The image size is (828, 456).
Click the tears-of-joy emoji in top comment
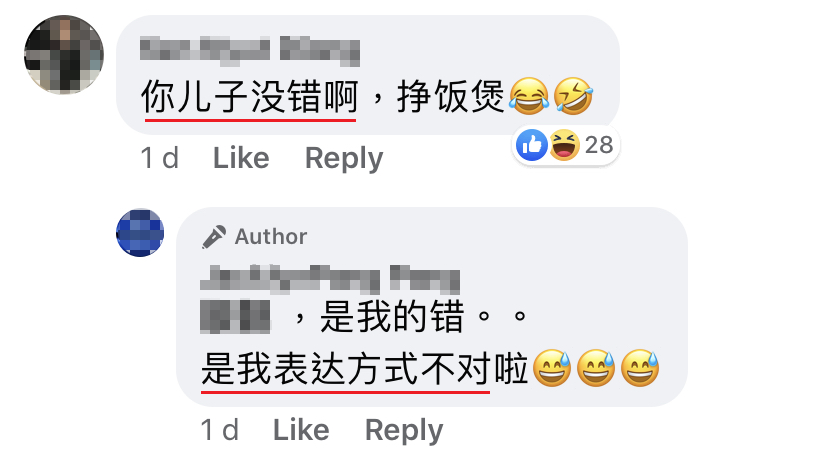point(529,96)
